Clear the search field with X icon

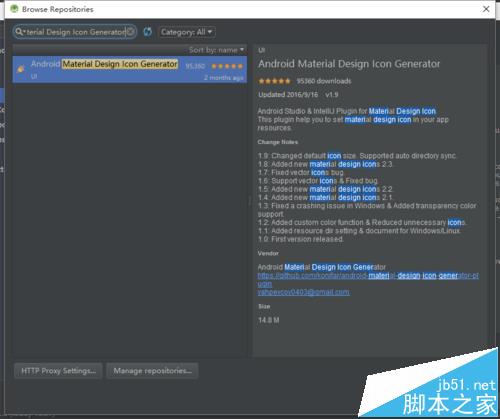tap(131, 32)
